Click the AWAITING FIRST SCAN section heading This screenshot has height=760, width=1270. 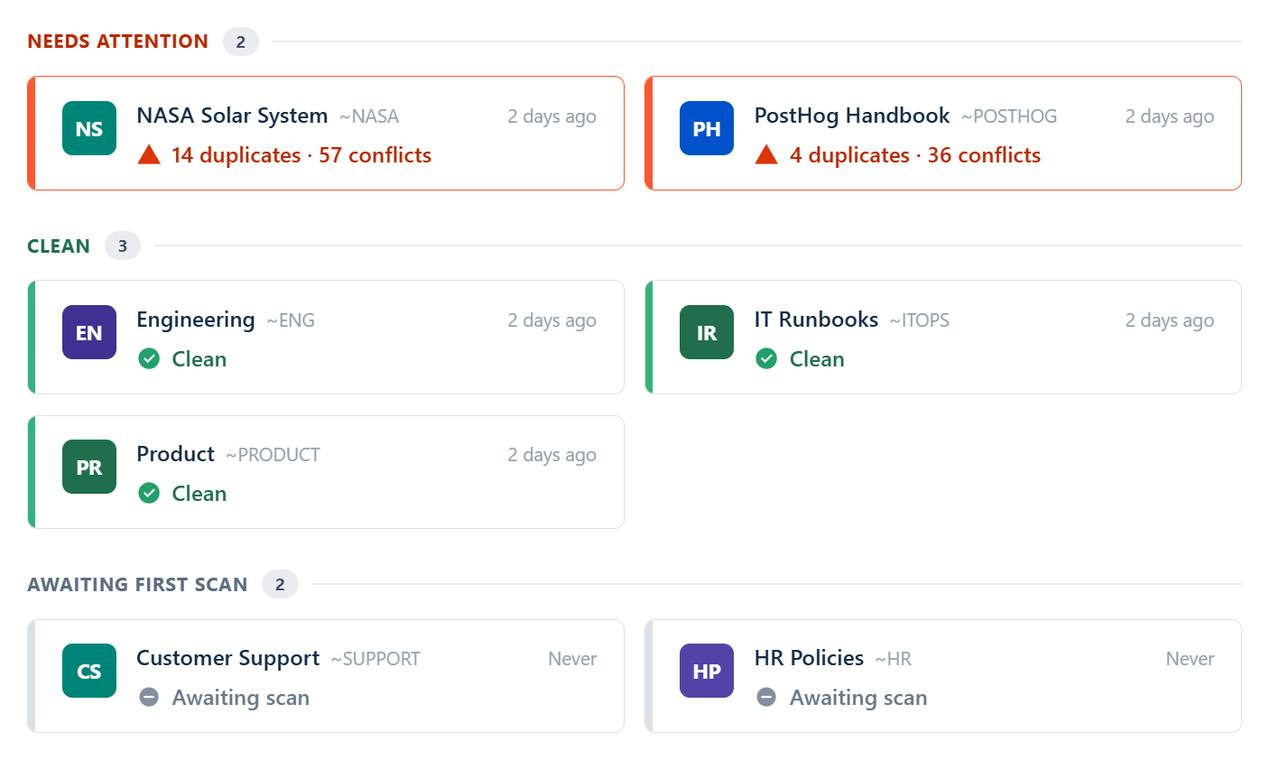[x=137, y=584]
